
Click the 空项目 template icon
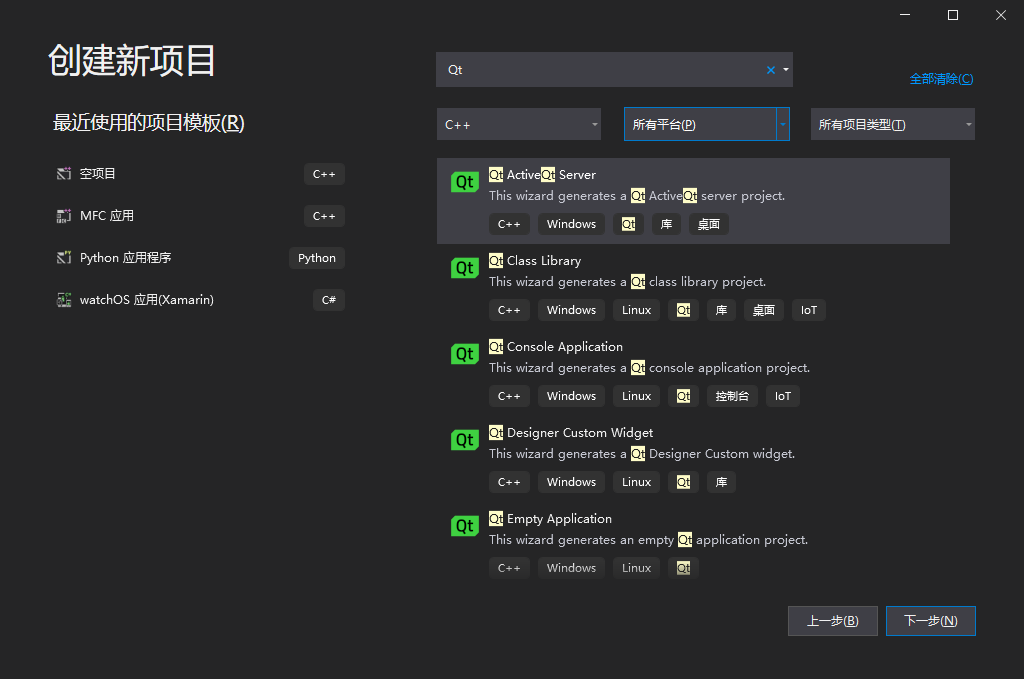(63, 174)
